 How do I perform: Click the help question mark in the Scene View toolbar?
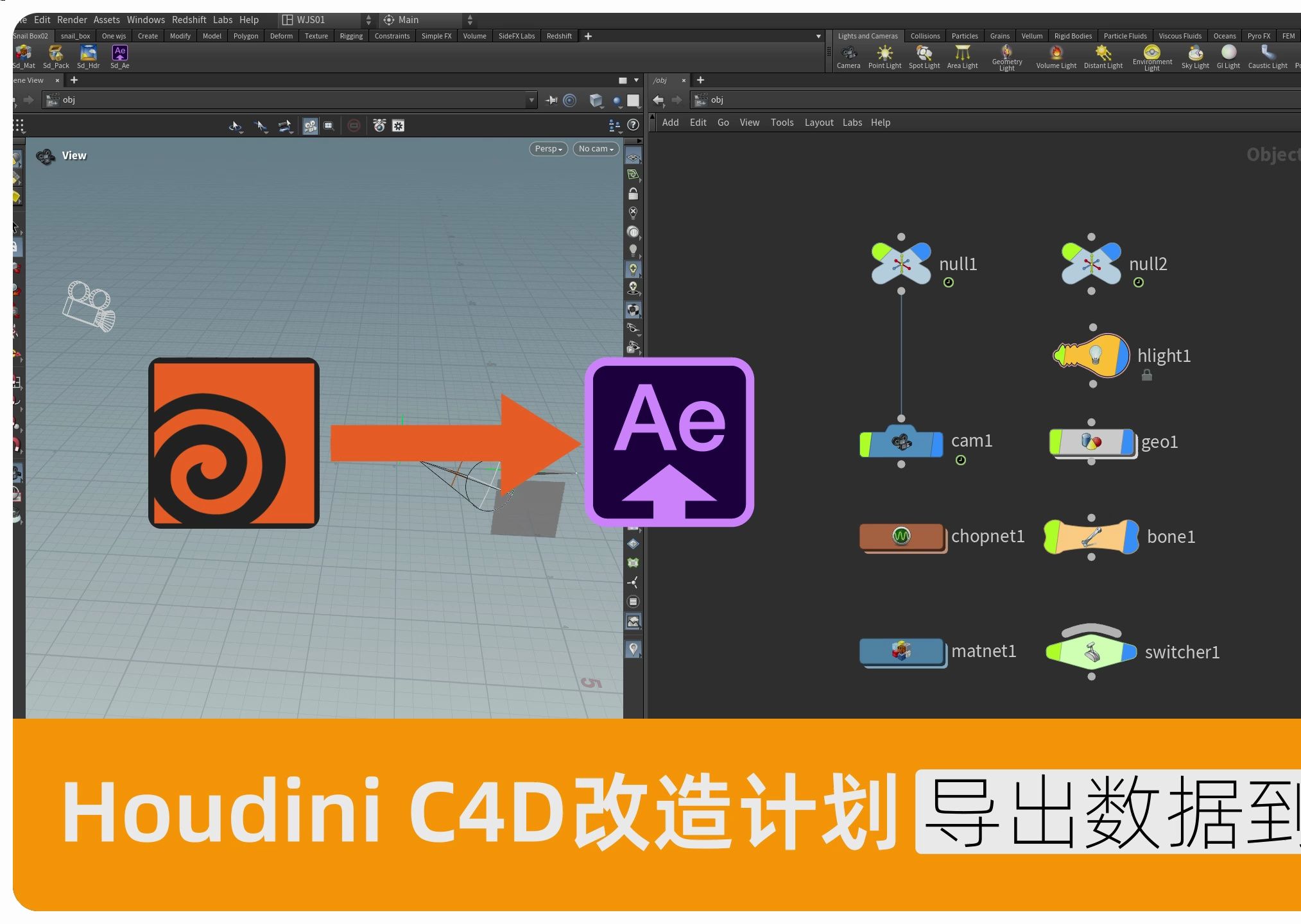tap(634, 126)
